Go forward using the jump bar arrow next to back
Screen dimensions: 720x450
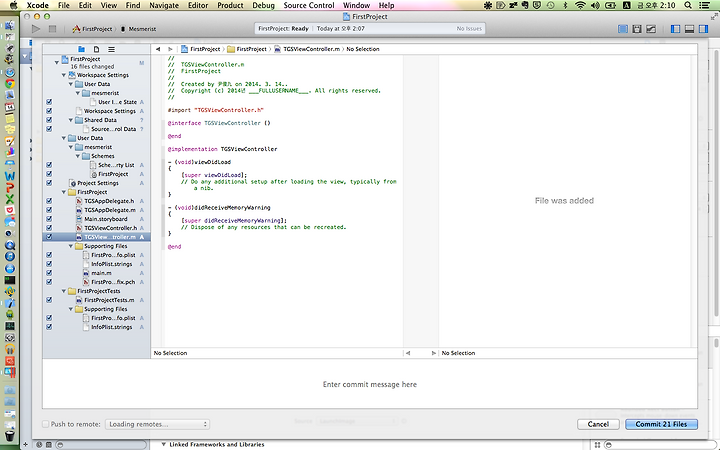[x=170, y=49]
